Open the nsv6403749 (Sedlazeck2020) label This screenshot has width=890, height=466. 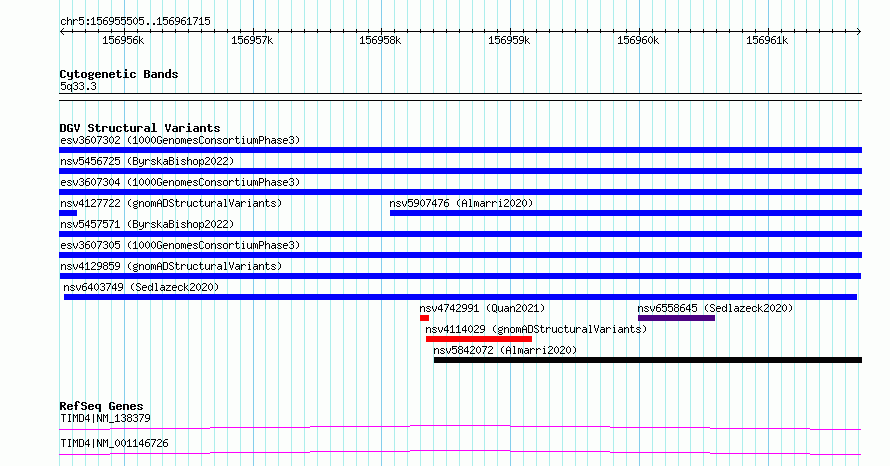(141, 287)
